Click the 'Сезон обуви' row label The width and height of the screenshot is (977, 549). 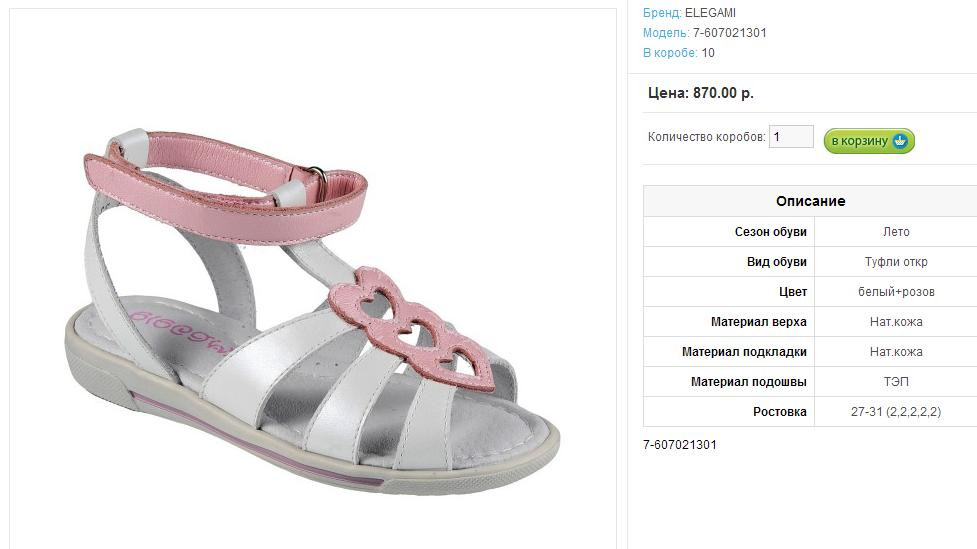pos(771,232)
